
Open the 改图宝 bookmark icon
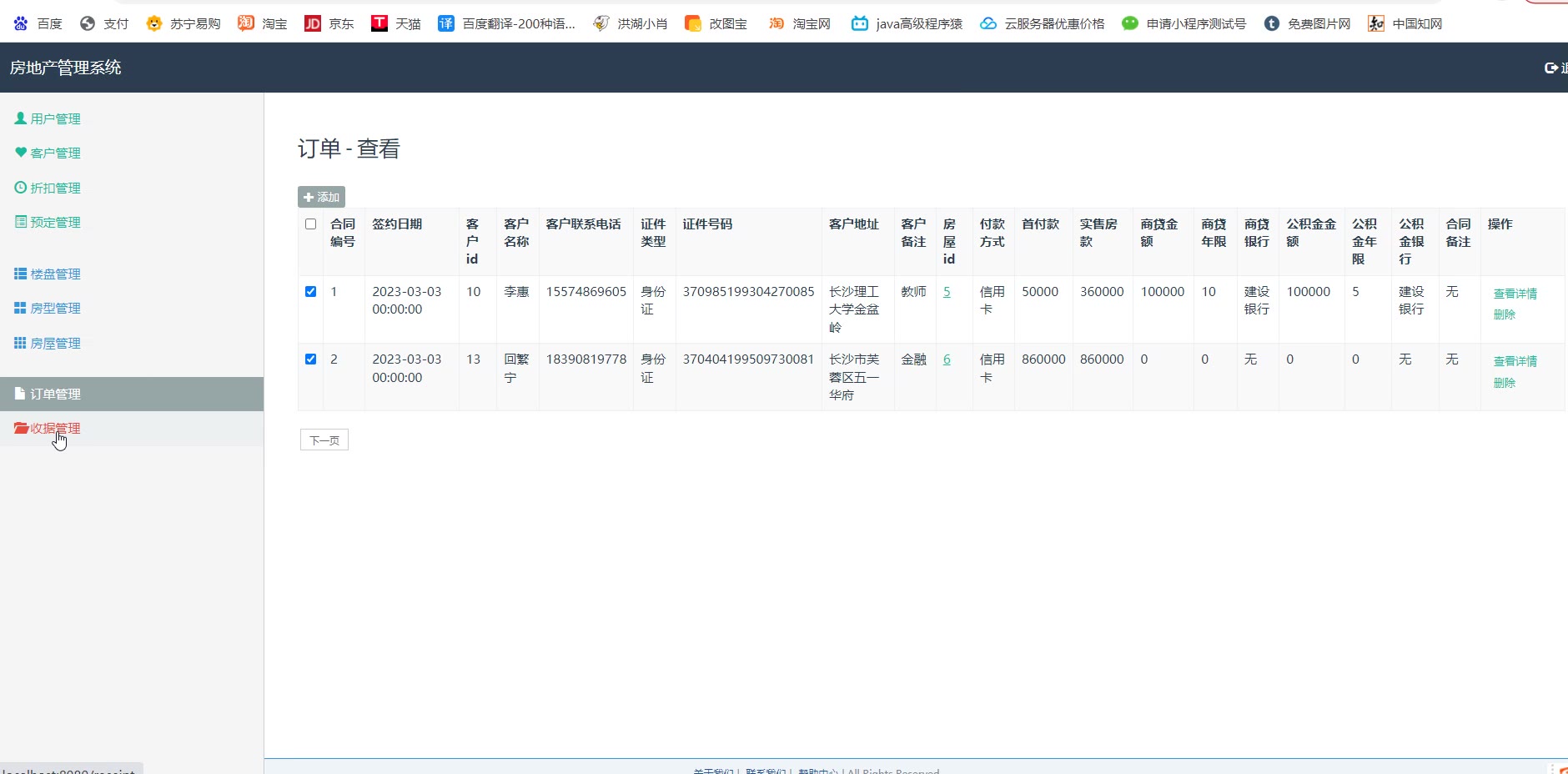[x=692, y=23]
